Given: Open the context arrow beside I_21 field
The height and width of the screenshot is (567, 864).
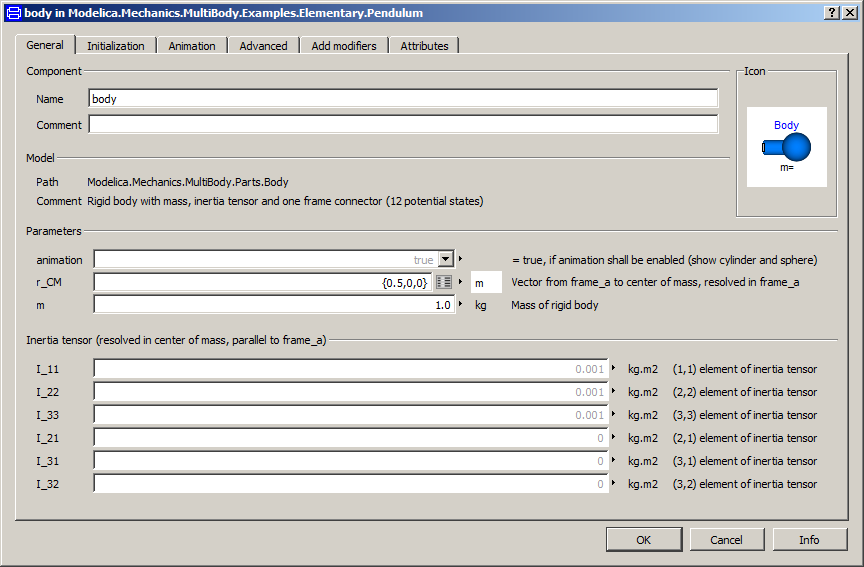Looking at the screenshot, I should click(x=614, y=438).
